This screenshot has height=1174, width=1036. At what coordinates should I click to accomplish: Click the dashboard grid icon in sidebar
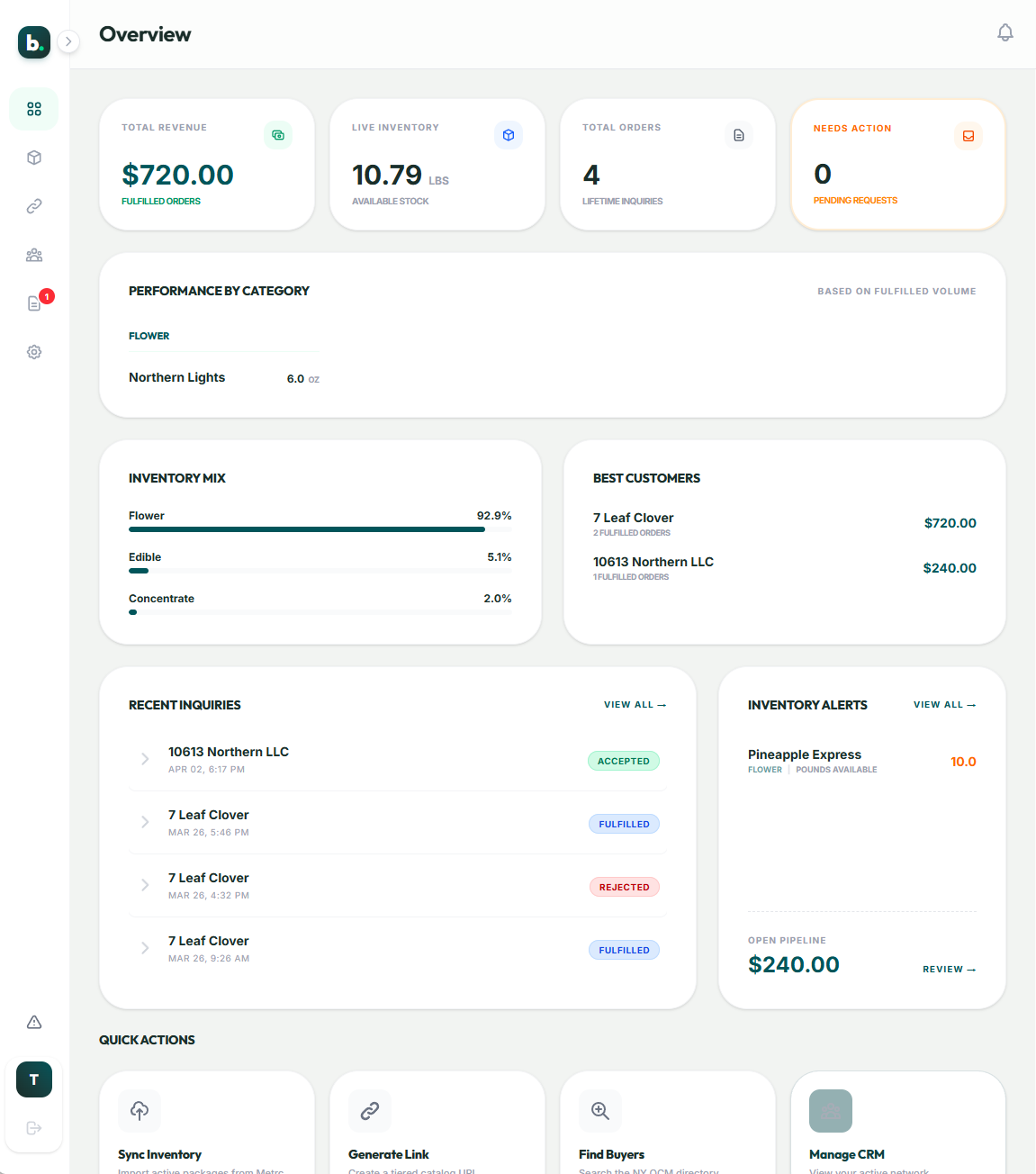34,109
